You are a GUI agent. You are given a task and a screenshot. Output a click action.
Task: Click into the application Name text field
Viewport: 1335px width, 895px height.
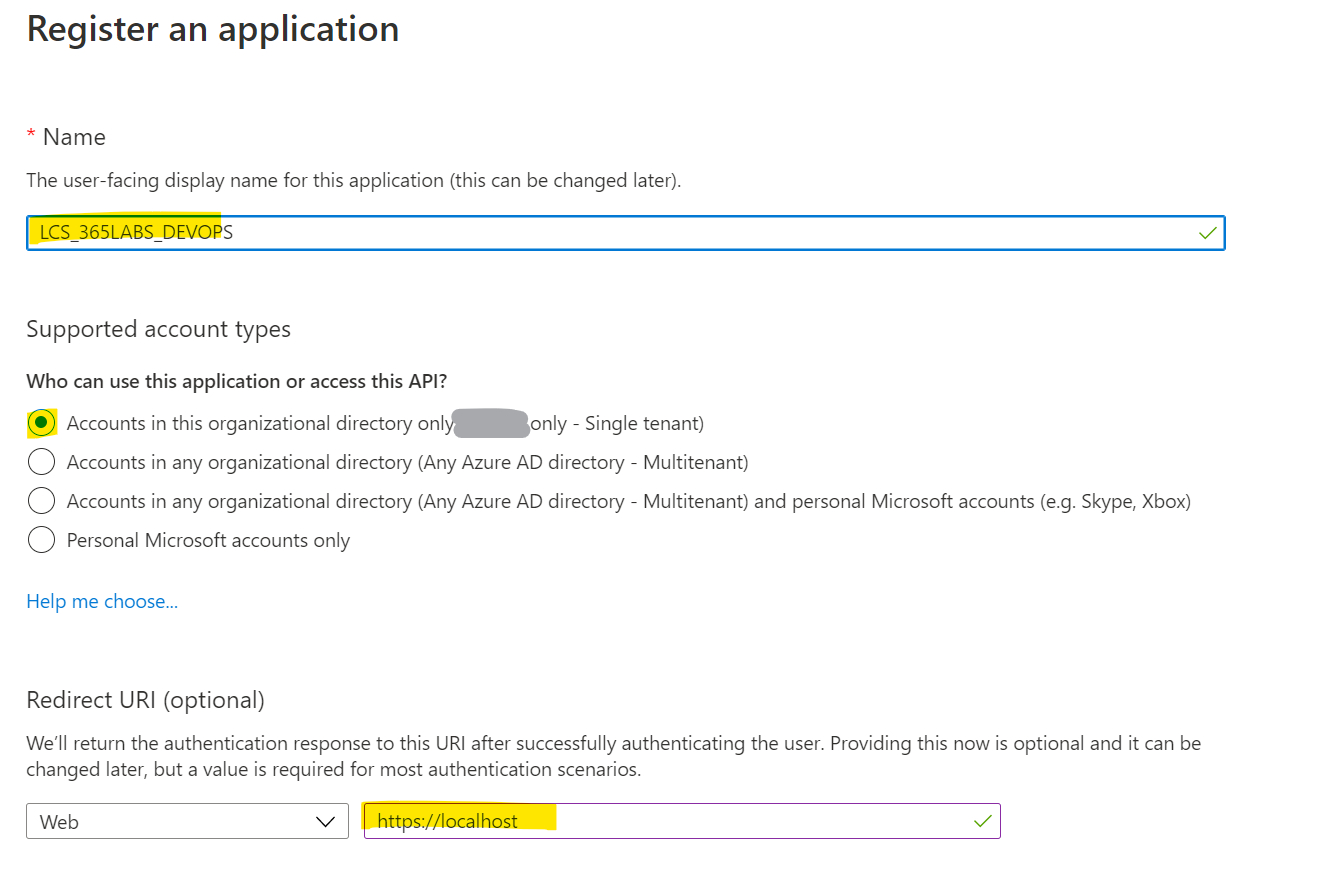[700, 233]
